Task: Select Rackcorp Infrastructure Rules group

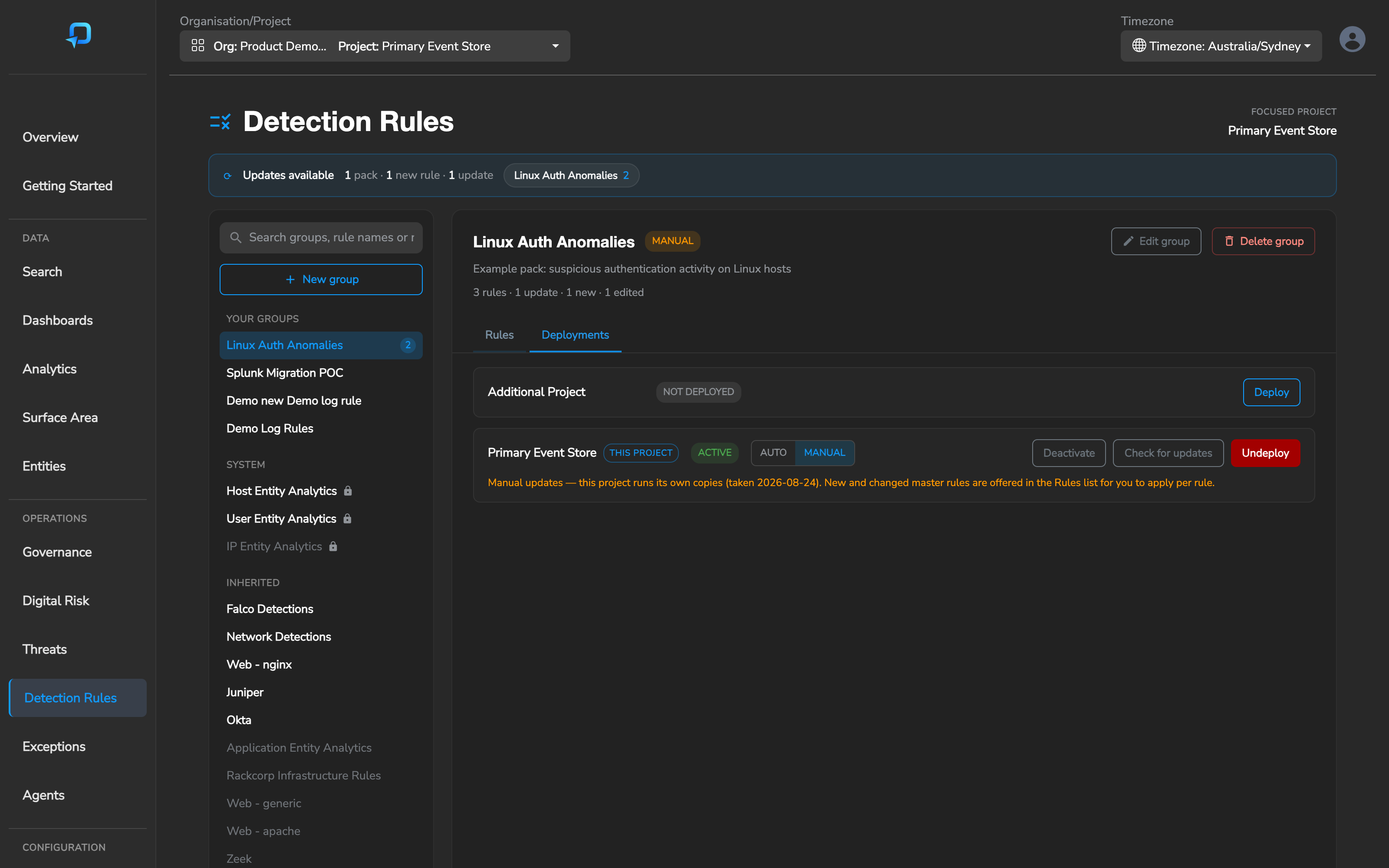Action: 321,776
